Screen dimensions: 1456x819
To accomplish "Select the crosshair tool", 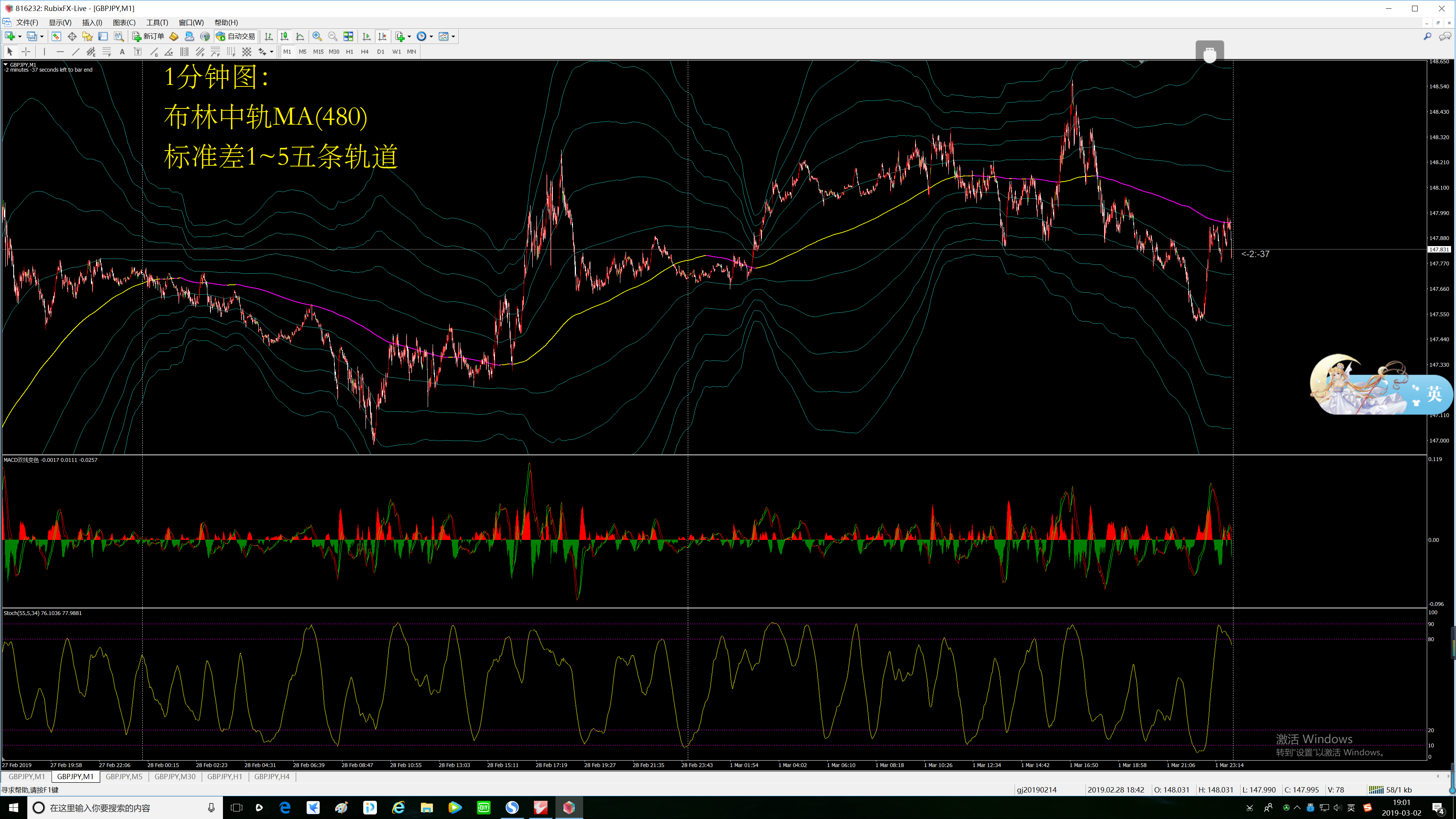I will coord(25,52).
